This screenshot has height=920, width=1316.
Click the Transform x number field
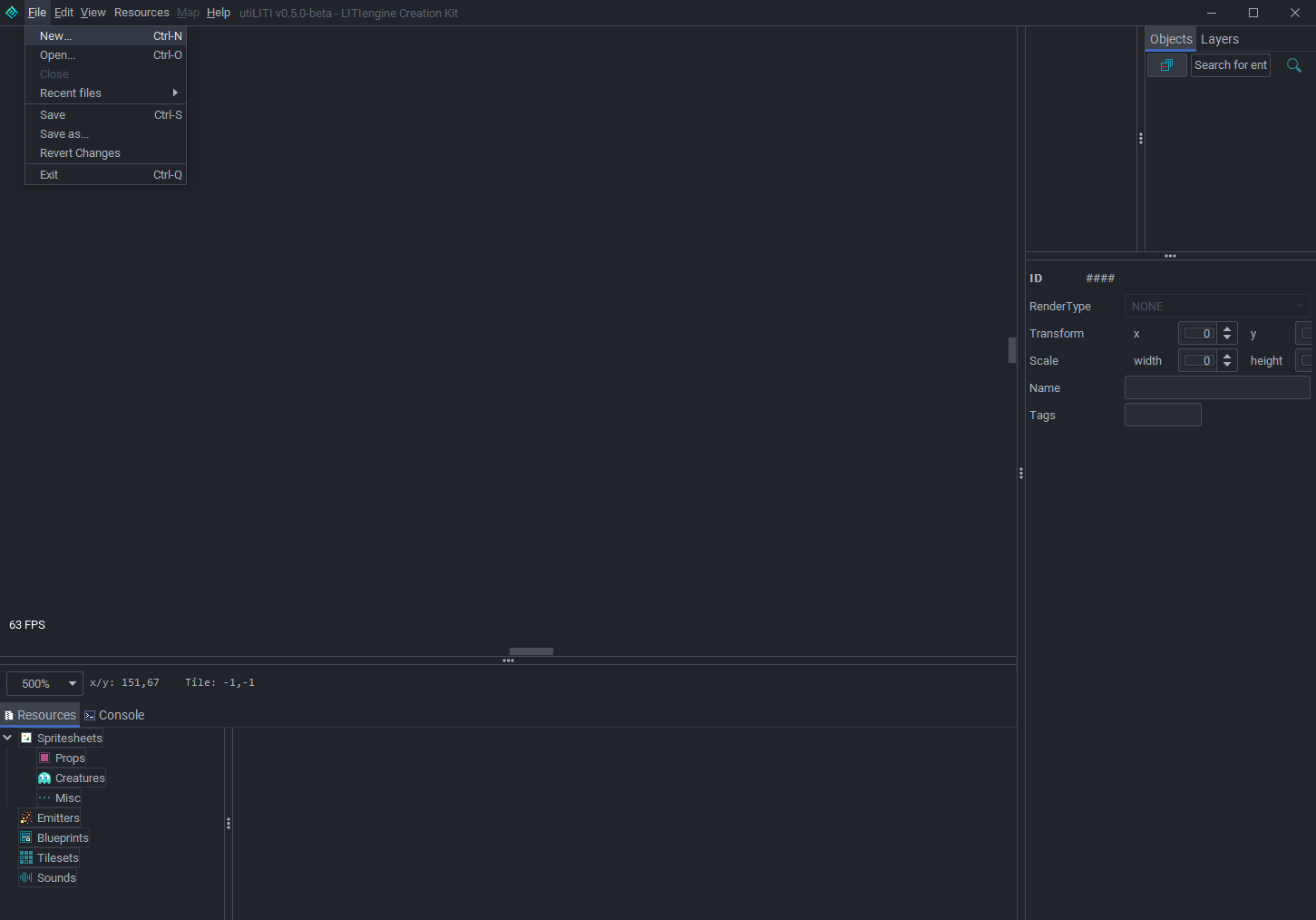pos(1198,333)
